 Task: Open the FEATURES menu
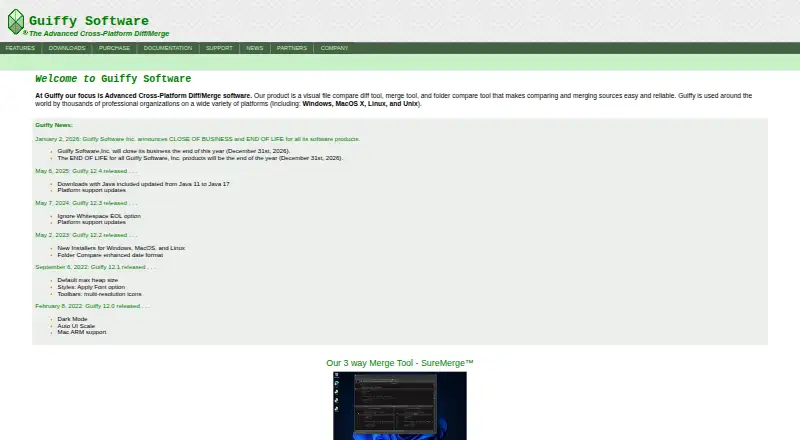tap(20, 48)
